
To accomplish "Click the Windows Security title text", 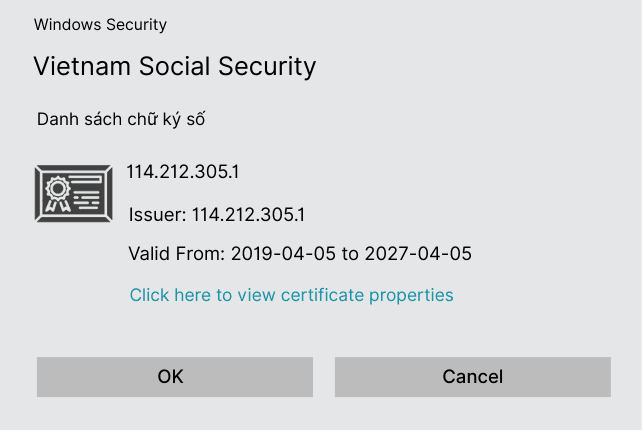I will [x=100, y=25].
